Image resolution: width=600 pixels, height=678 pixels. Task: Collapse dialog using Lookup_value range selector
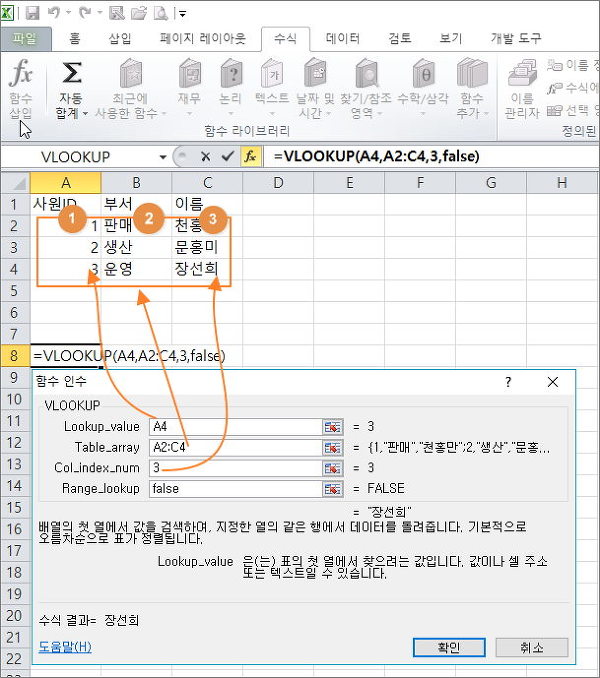pos(331,426)
